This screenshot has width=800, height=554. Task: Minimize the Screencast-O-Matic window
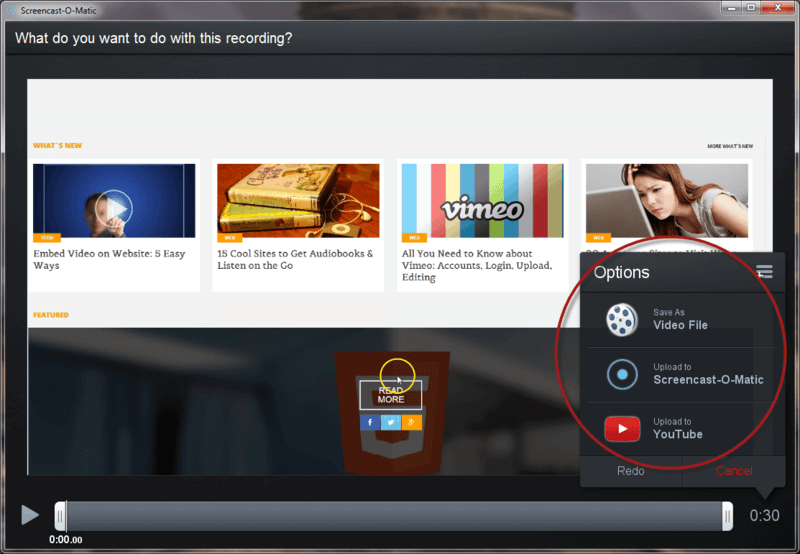[732, 8]
